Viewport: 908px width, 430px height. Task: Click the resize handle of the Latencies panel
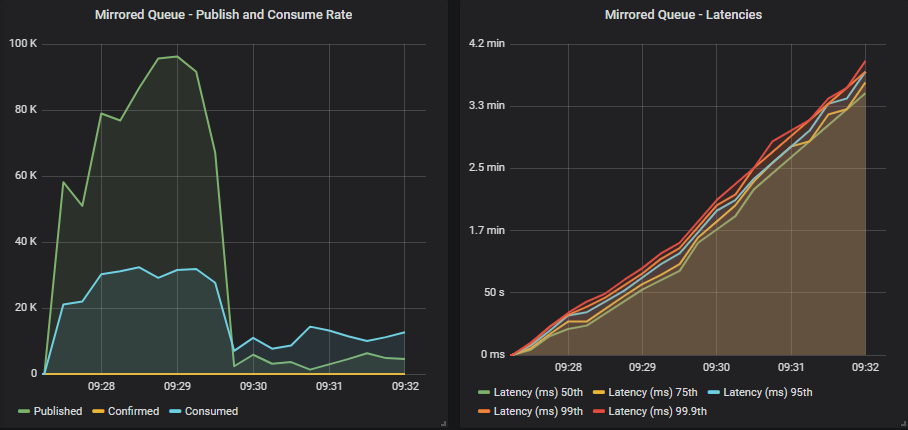[x=900, y=424]
